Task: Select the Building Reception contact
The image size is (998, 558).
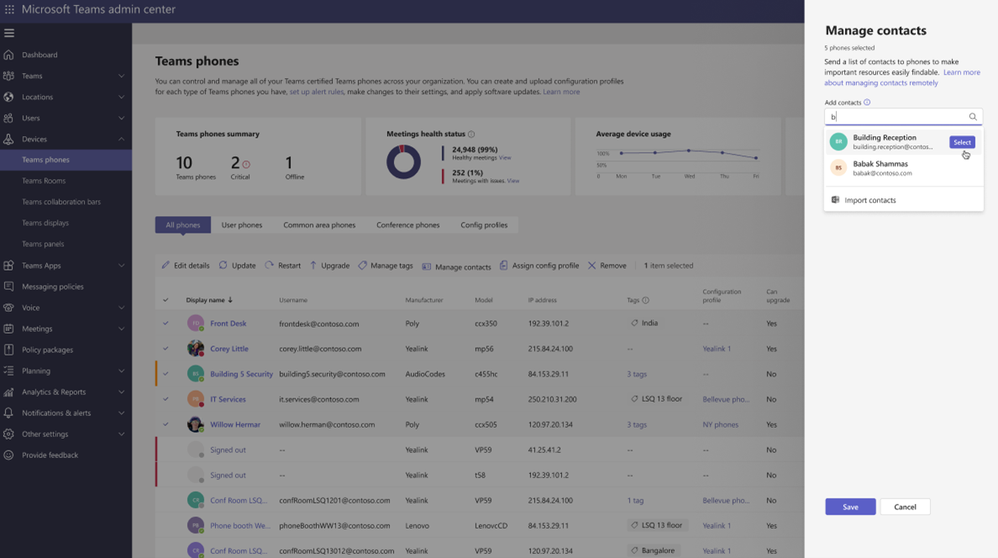Action: point(962,143)
